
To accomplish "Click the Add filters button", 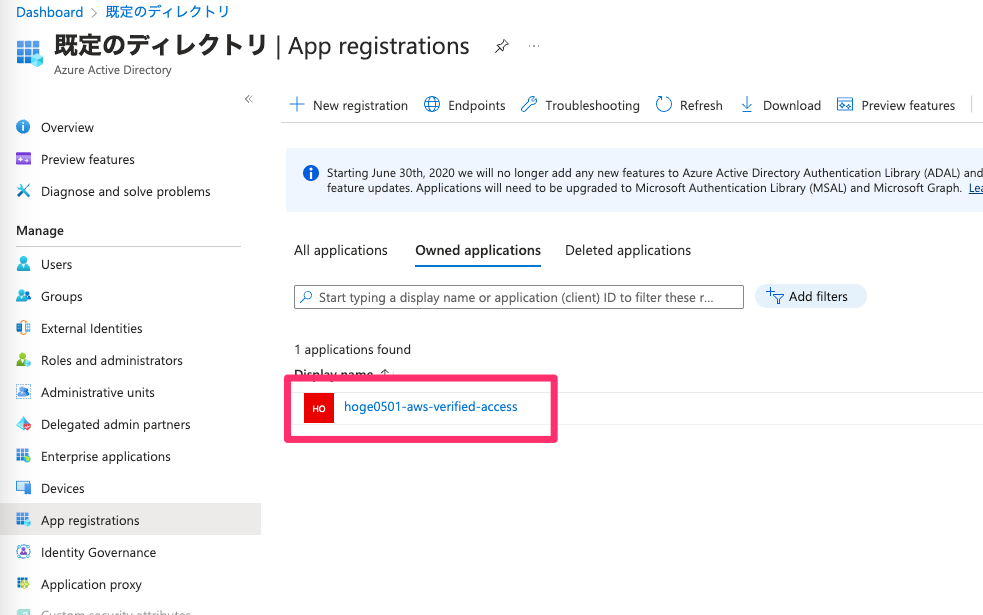I will coord(811,297).
